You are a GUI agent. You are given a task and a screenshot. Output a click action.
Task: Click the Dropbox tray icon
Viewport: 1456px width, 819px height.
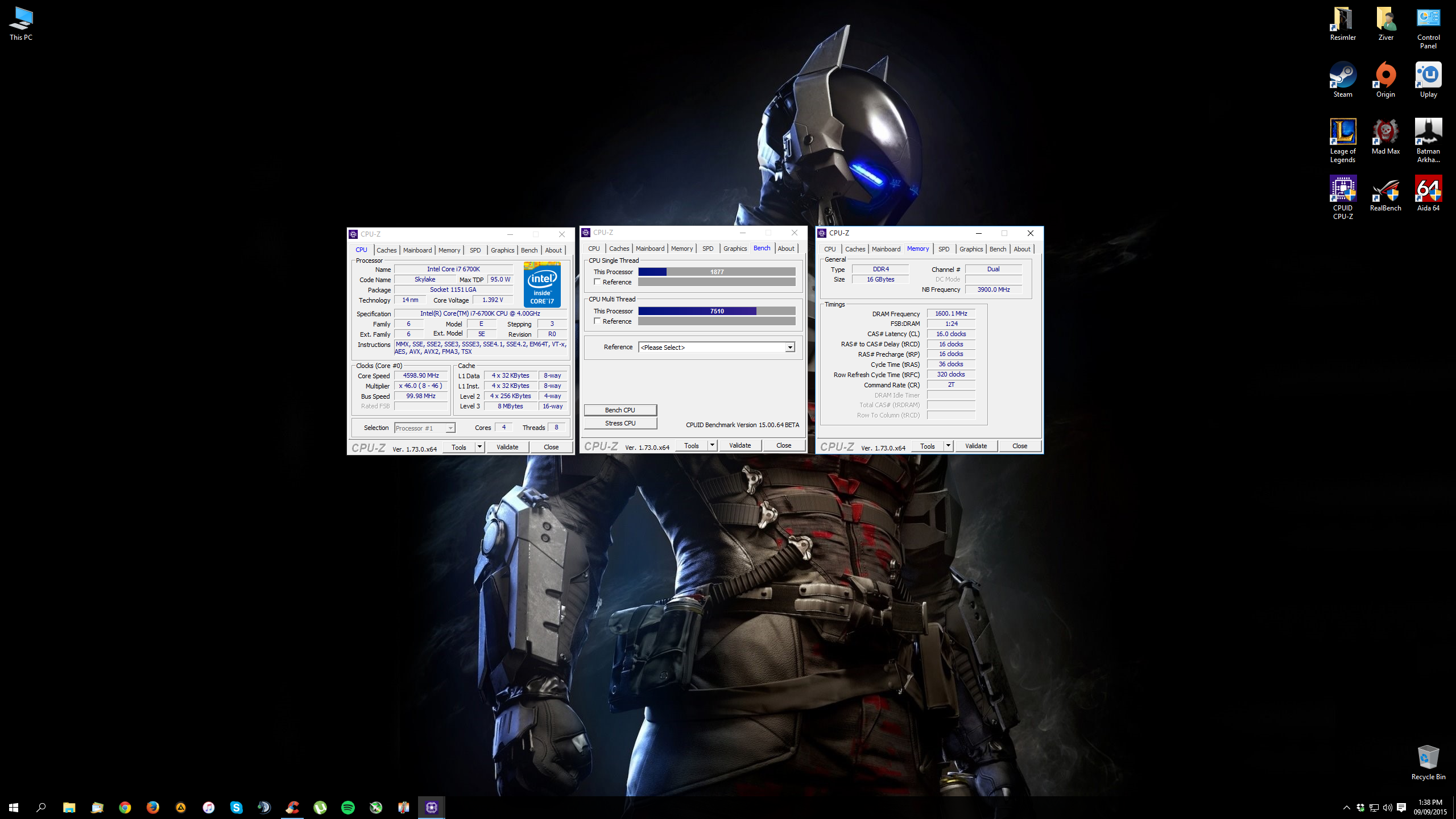click(1360, 808)
